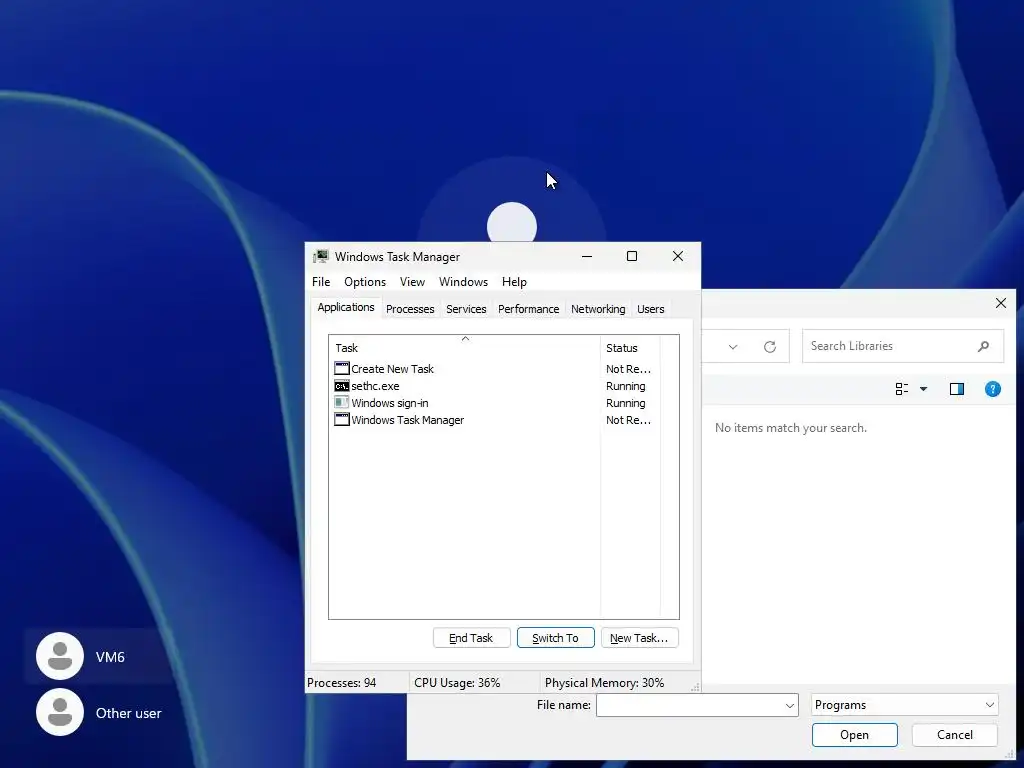Click refresh icon in the file dialog
This screenshot has height=768, width=1024.
click(770, 347)
